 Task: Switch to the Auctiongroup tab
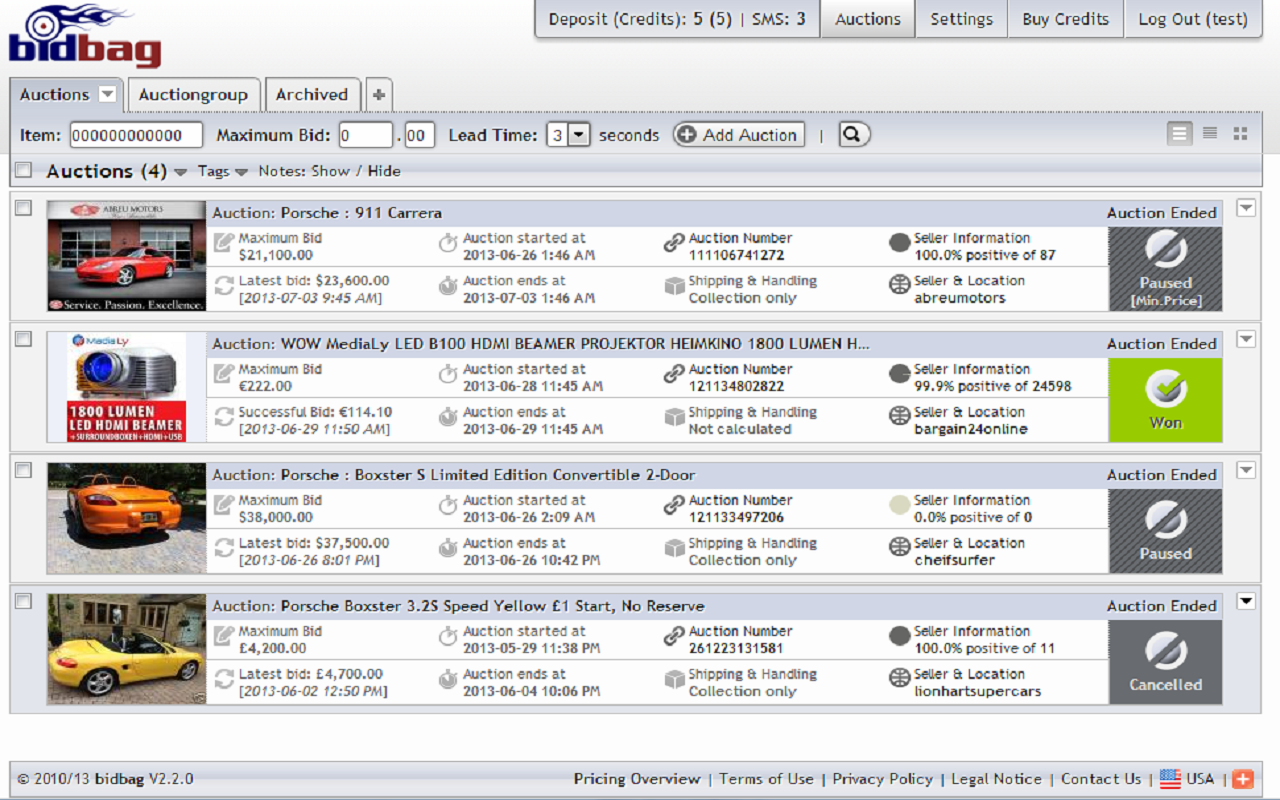coord(193,95)
